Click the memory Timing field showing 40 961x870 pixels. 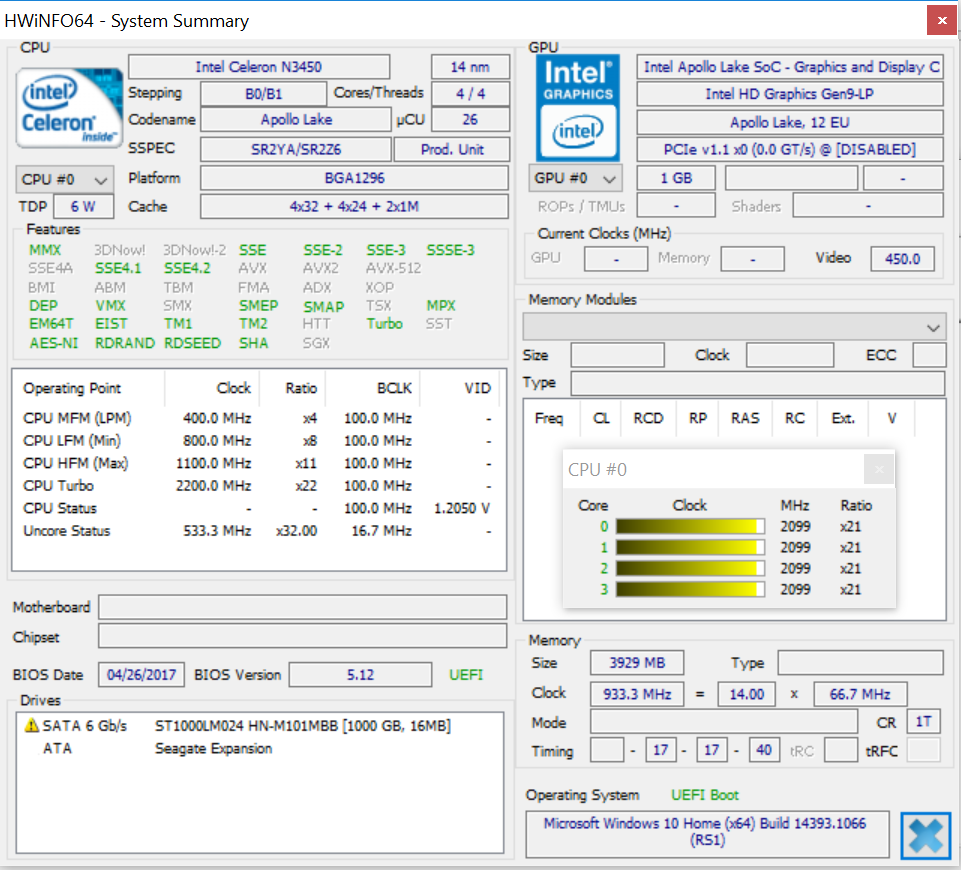[x=764, y=750]
